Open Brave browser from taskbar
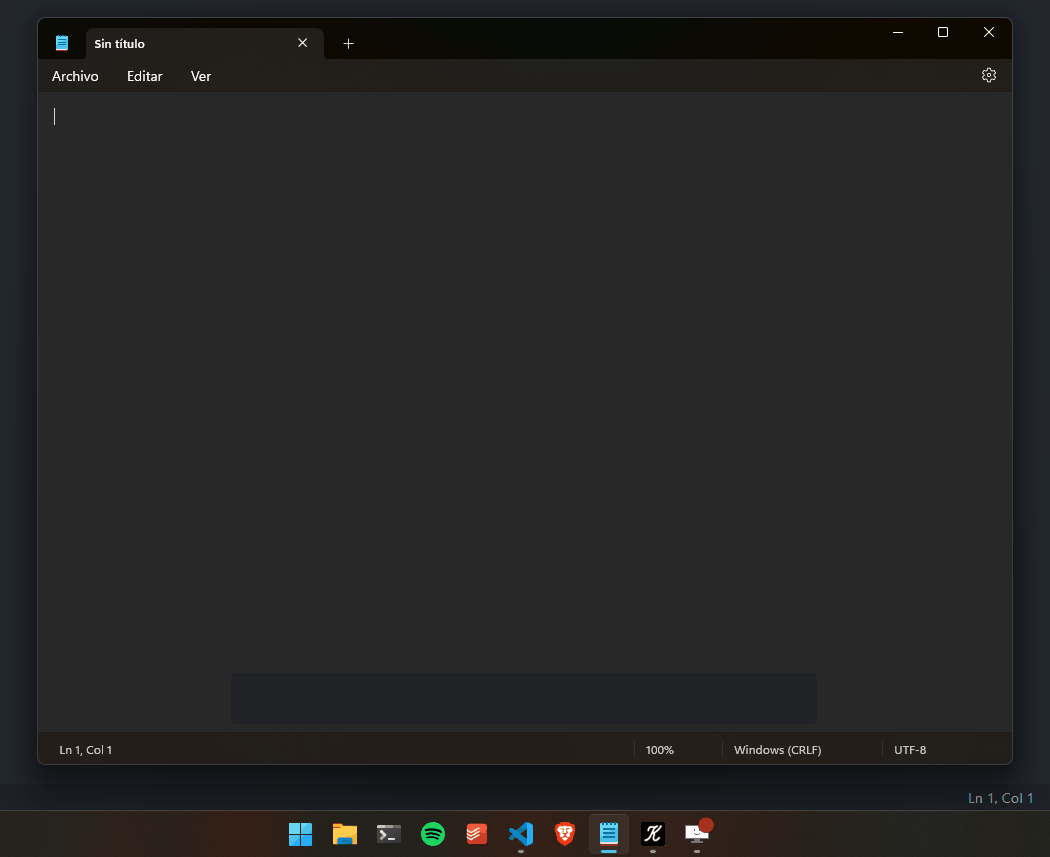The height and width of the screenshot is (857, 1050). [565, 834]
